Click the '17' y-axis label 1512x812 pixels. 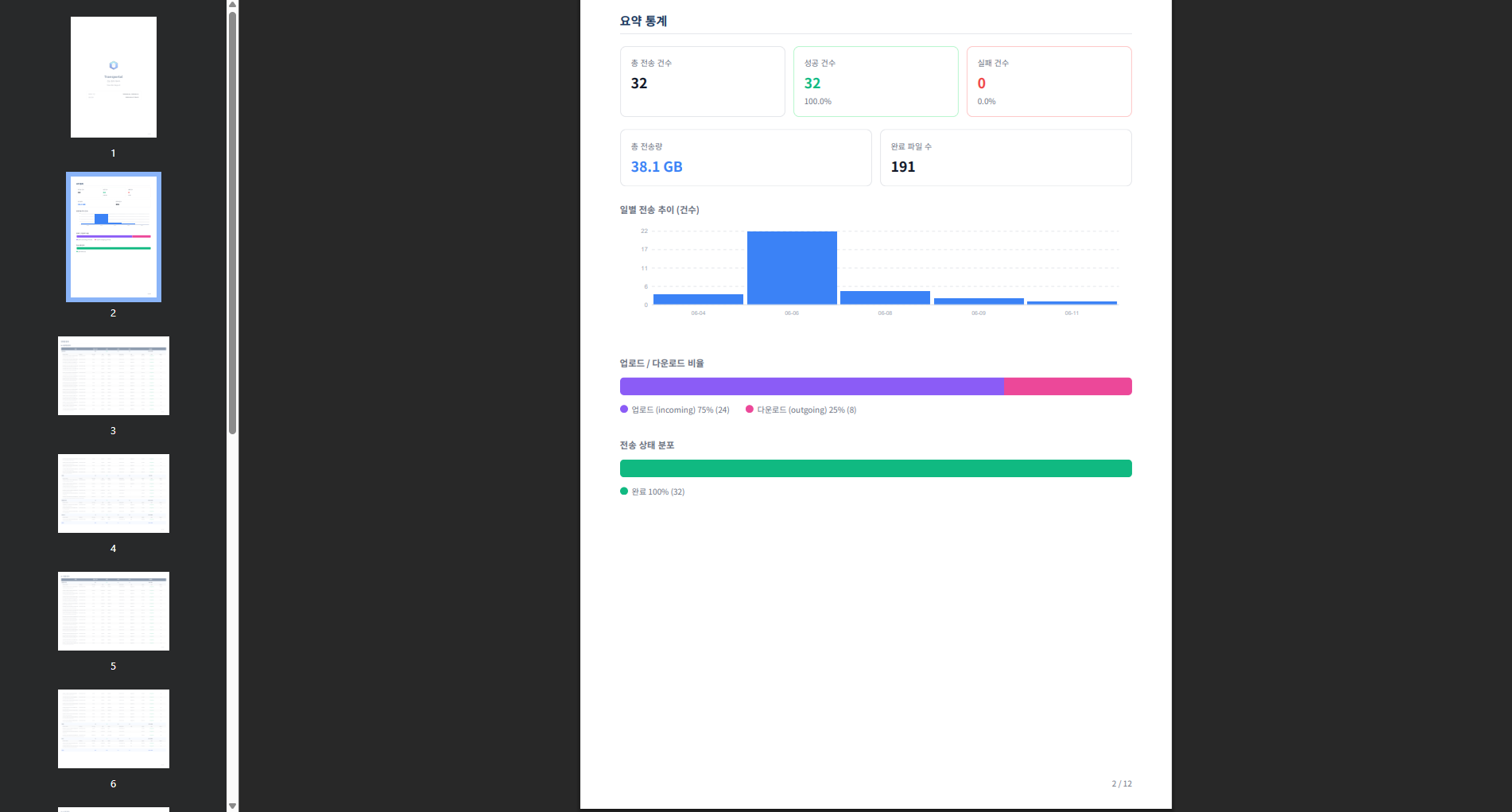point(644,250)
